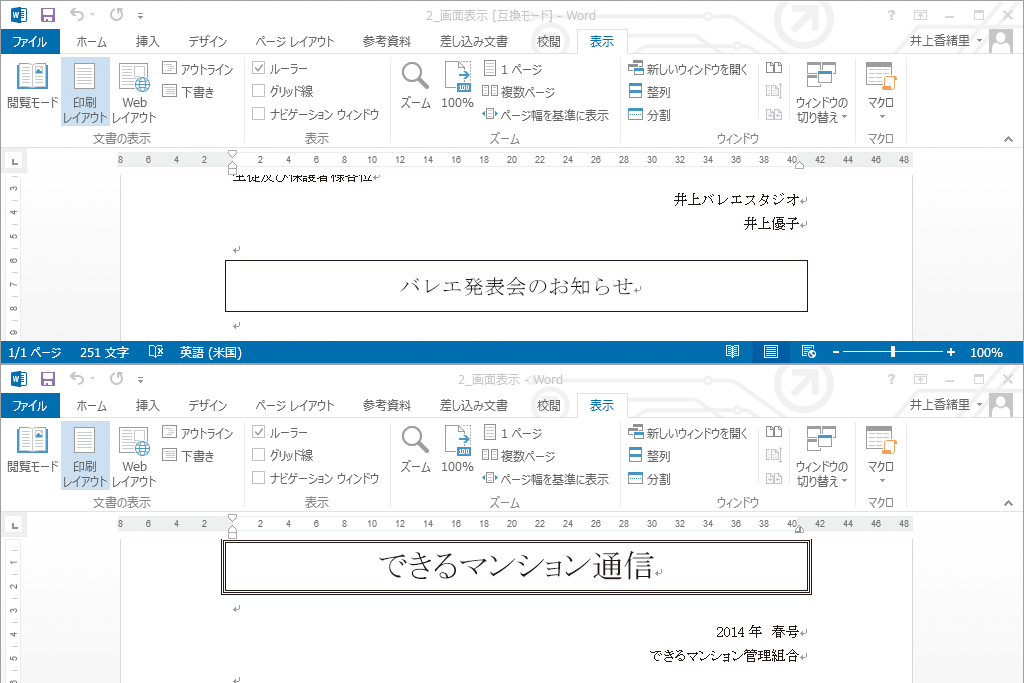Click tab selector box left of top ruler
The height and width of the screenshot is (683, 1024).
pyautogui.click(x=14, y=161)
